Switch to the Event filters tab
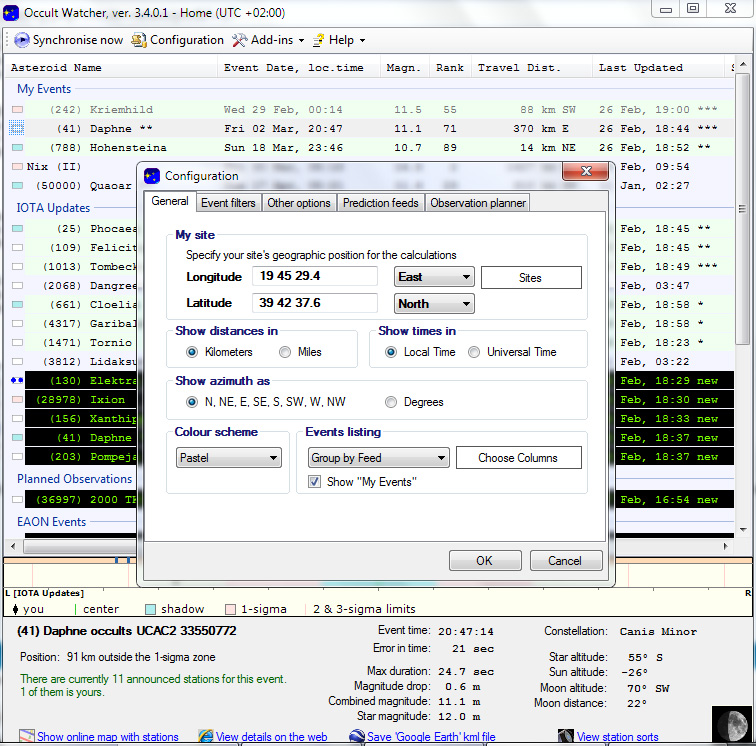This screenshot has height=746, width=756. pos(228,203)
